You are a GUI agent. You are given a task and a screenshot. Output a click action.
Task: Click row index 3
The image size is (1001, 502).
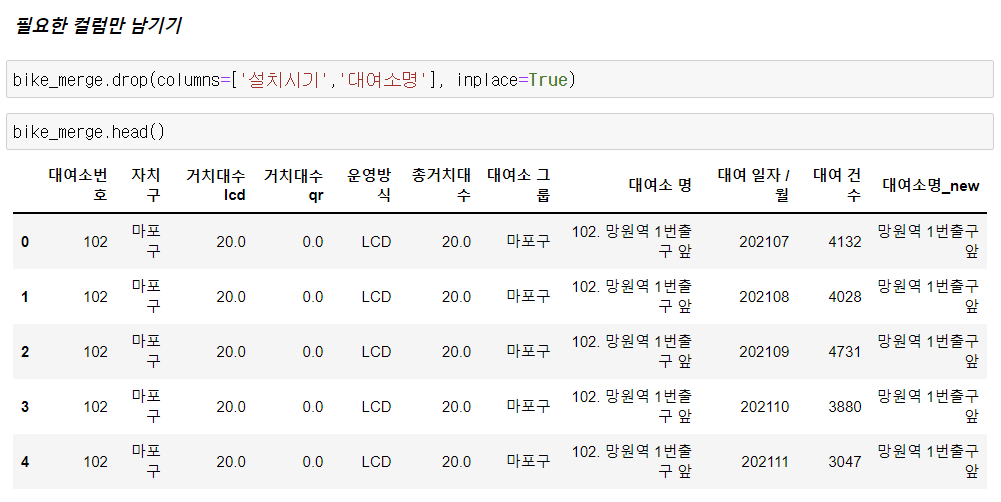25,406
